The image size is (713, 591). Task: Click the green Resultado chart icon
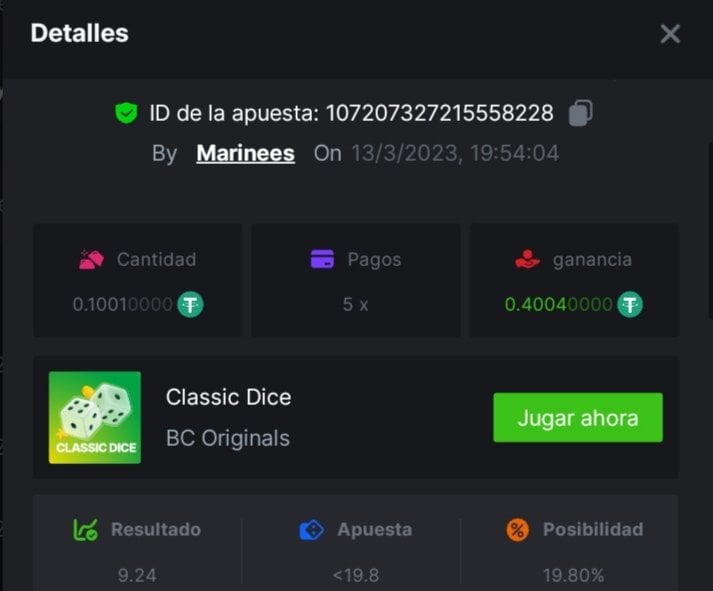(86, 530)
